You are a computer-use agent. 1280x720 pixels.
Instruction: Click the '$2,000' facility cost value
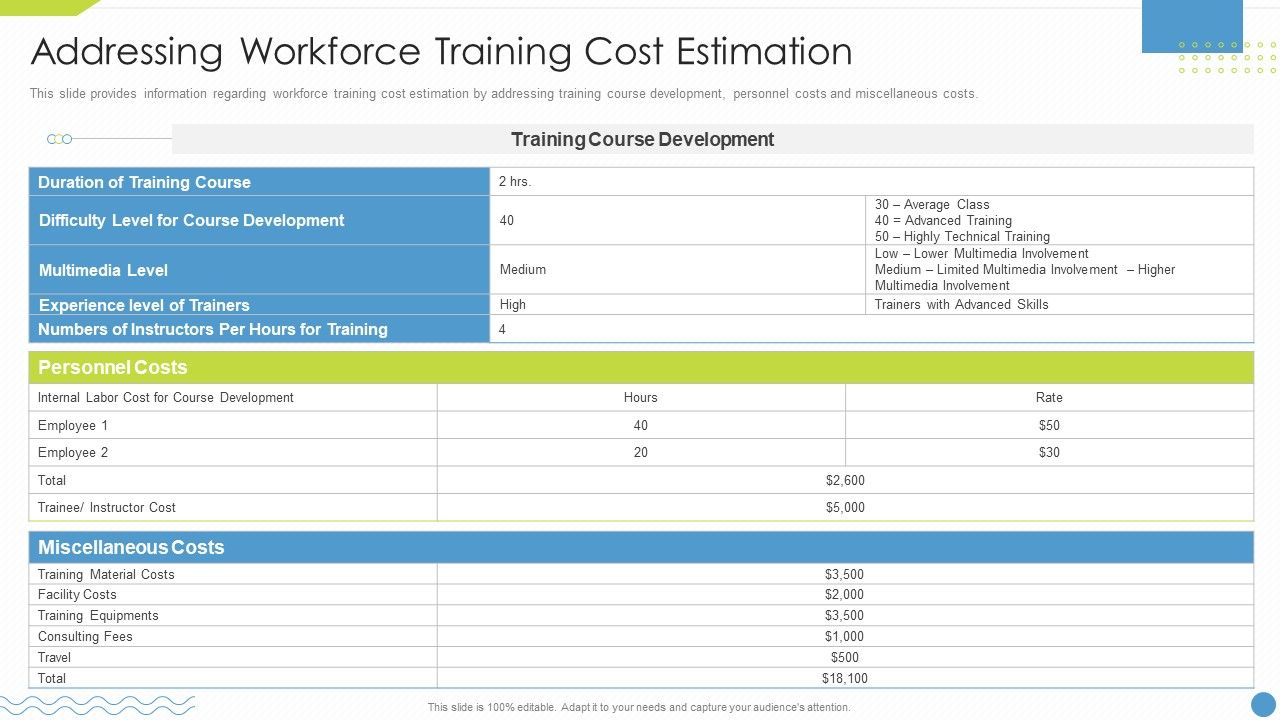coord(845,594)
